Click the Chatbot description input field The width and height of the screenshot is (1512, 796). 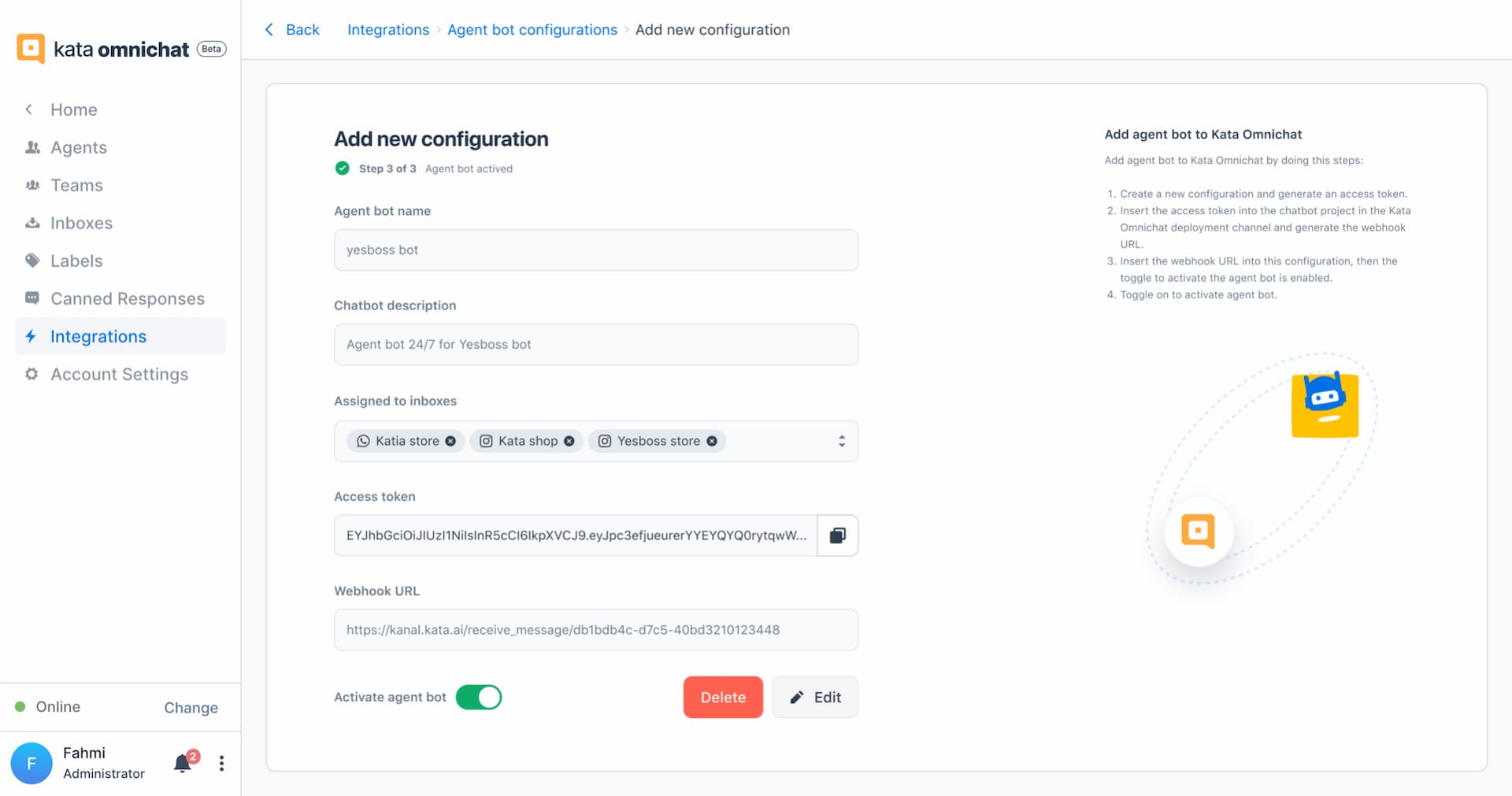click(596, 344)
